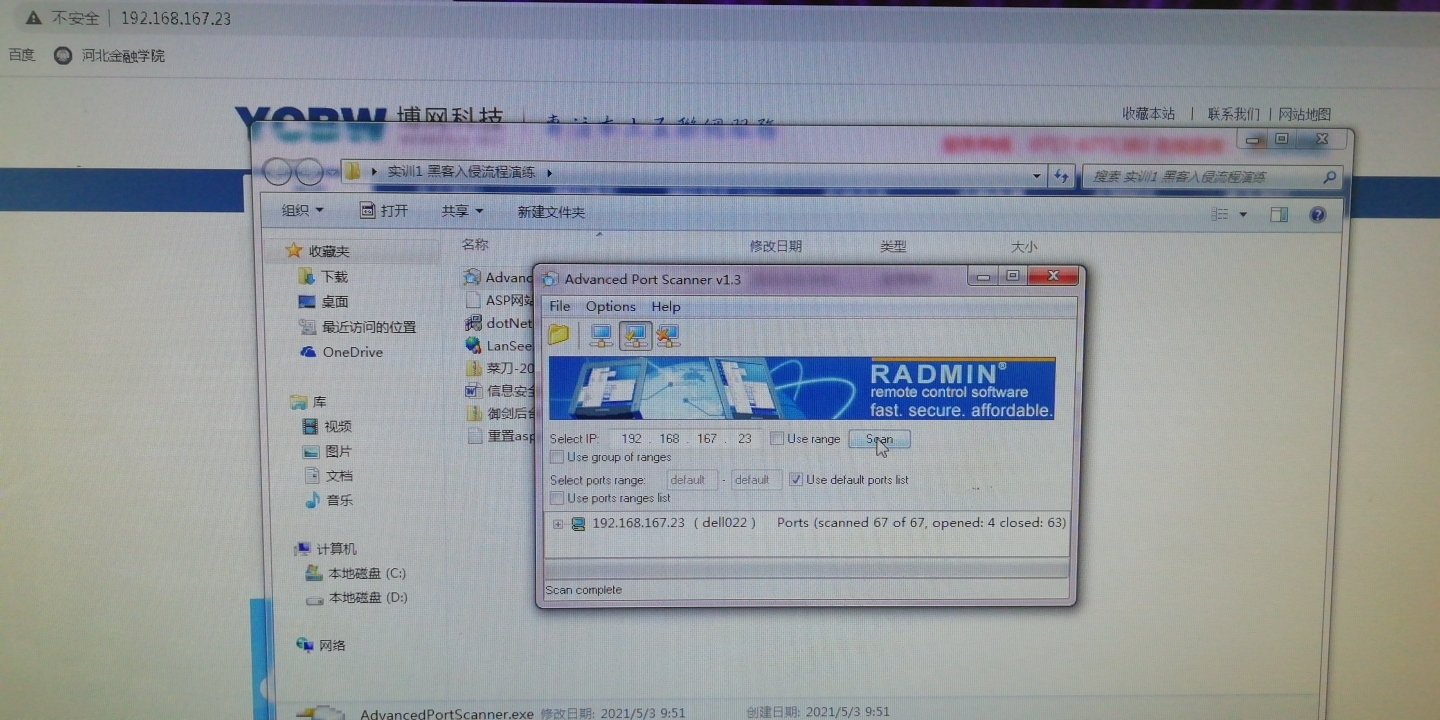Click the Explorer back navigation arrow
The image size is (1440, 720).
click(278, 172)
